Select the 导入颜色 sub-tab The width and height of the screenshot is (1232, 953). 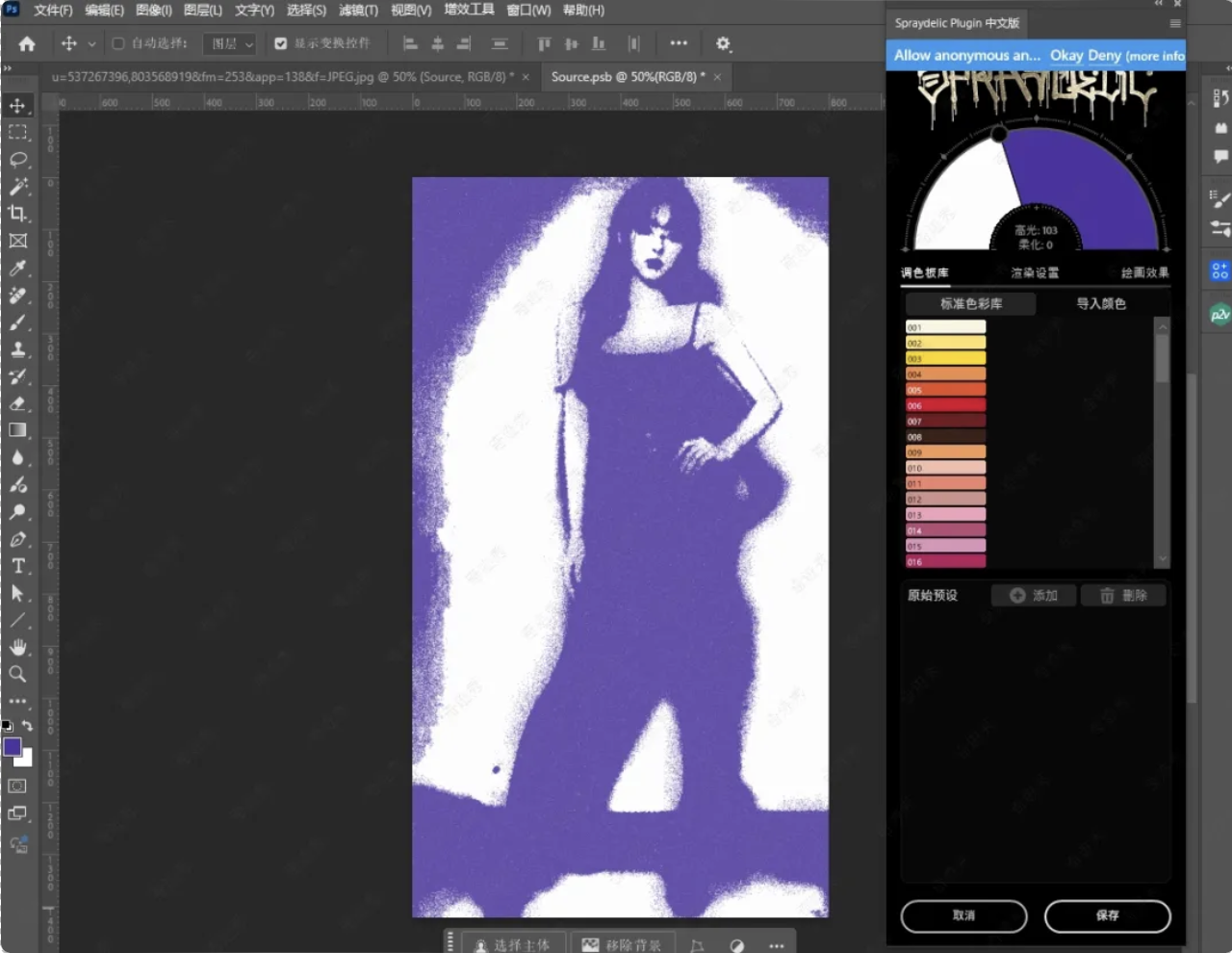tap(1101, 303)
